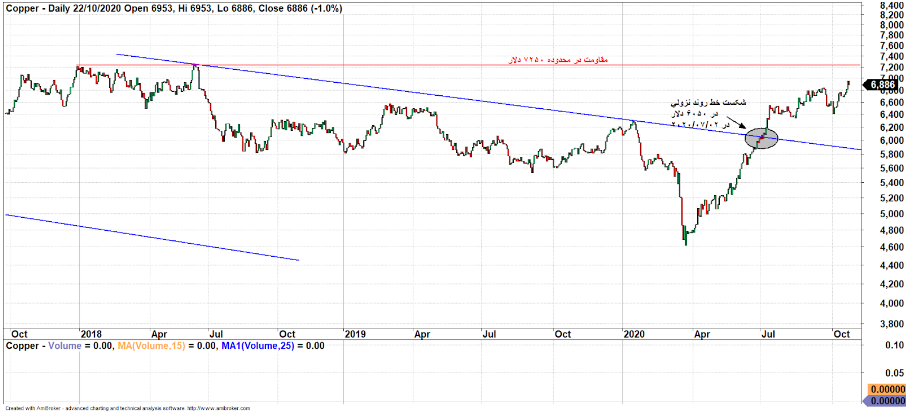The width and height of the screenshot is (913, 419).
Task: Select the red horizontal resistance line
Action: tap(400, 64)
